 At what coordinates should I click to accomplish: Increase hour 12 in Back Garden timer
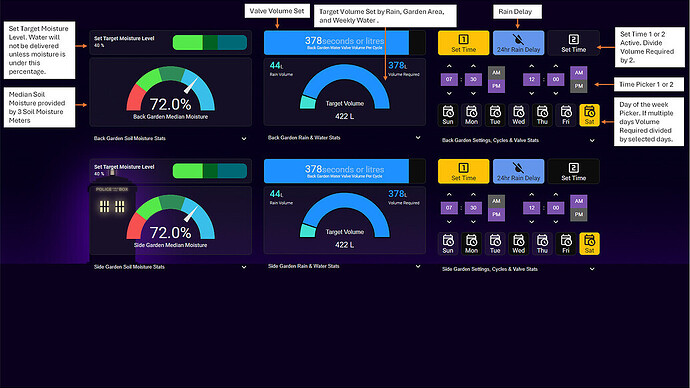click(x=532, y=66)
